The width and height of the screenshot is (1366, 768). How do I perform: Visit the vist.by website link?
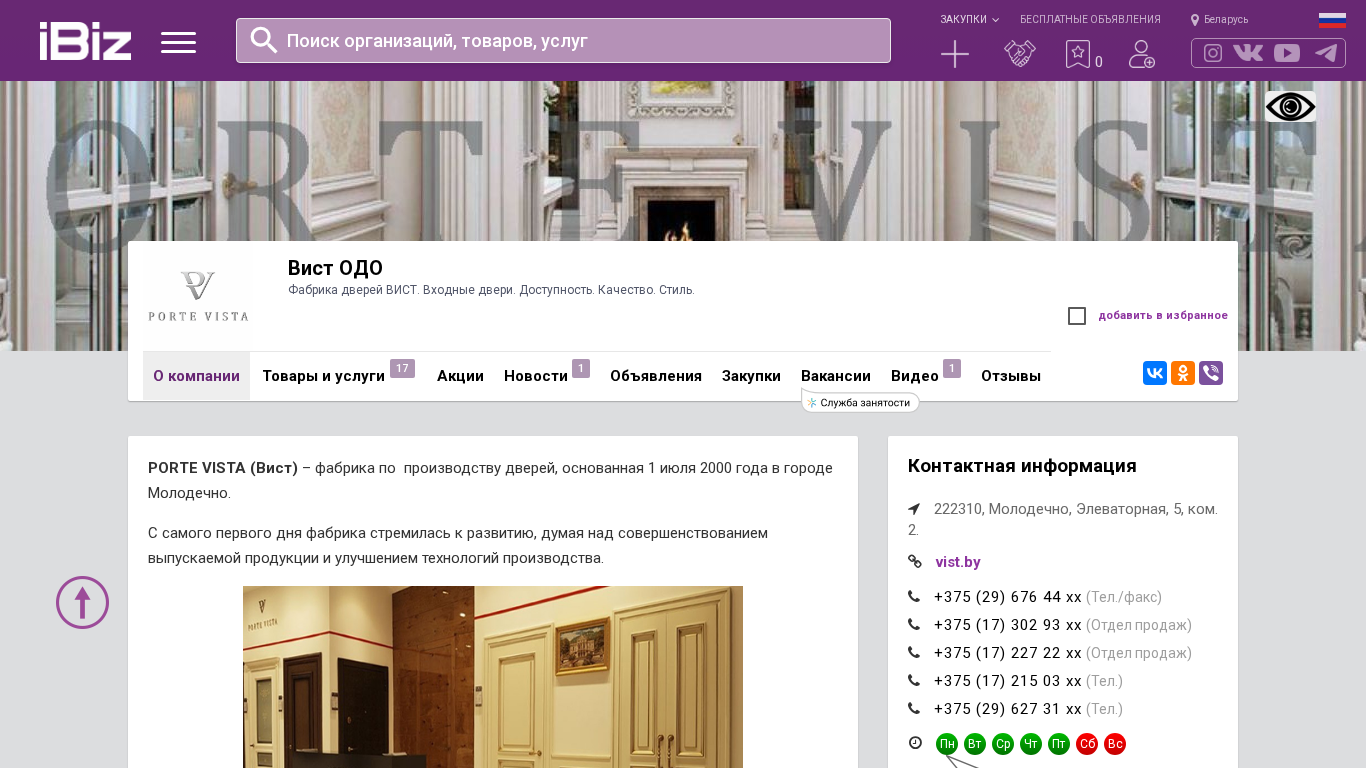click(958, 562)
